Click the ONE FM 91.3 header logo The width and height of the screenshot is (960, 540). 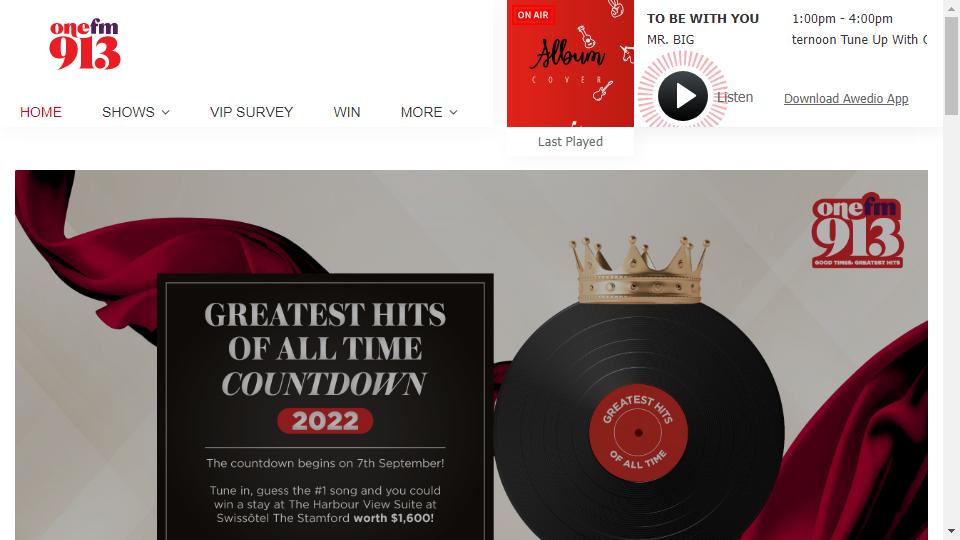(x=84, y=44)
